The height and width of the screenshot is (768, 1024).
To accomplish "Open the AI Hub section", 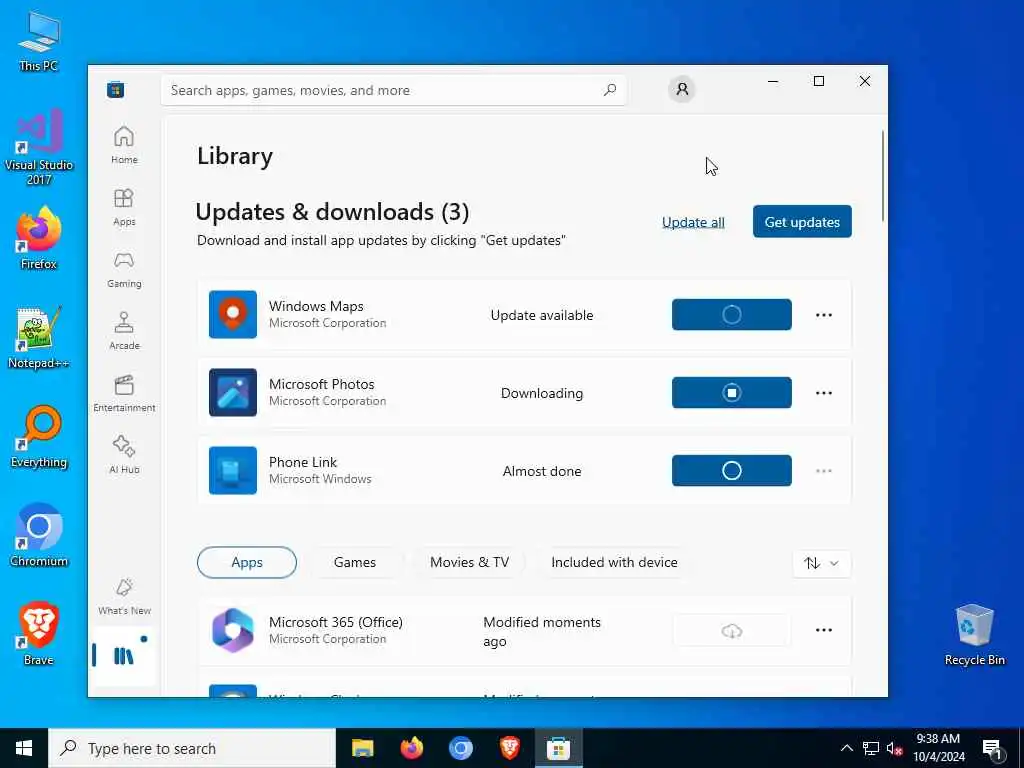I will click(x=124, y=455).
